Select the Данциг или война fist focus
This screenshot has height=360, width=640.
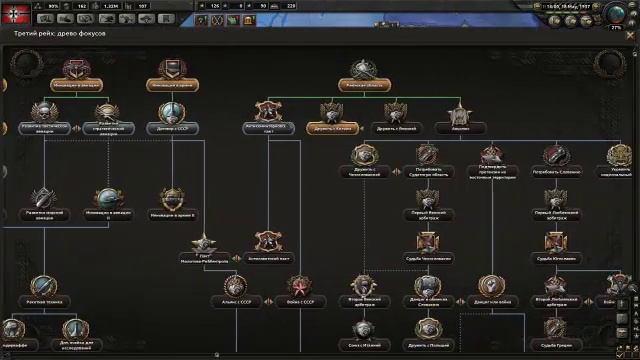pyautogui.click(x=492, y=302)
